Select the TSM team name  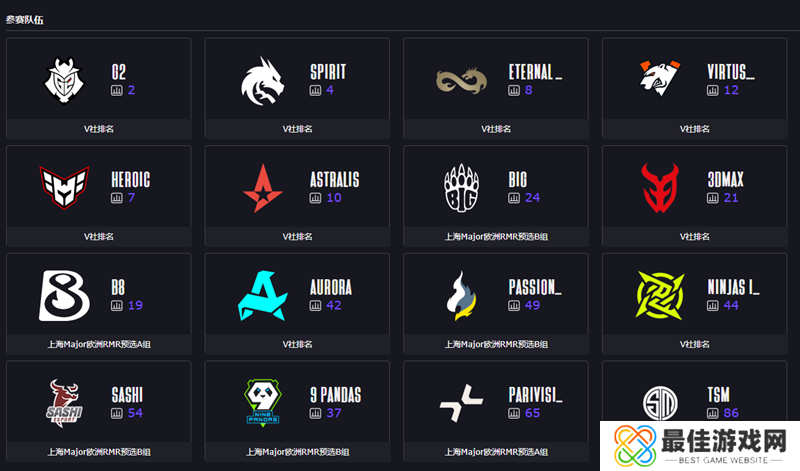point(718,394)
